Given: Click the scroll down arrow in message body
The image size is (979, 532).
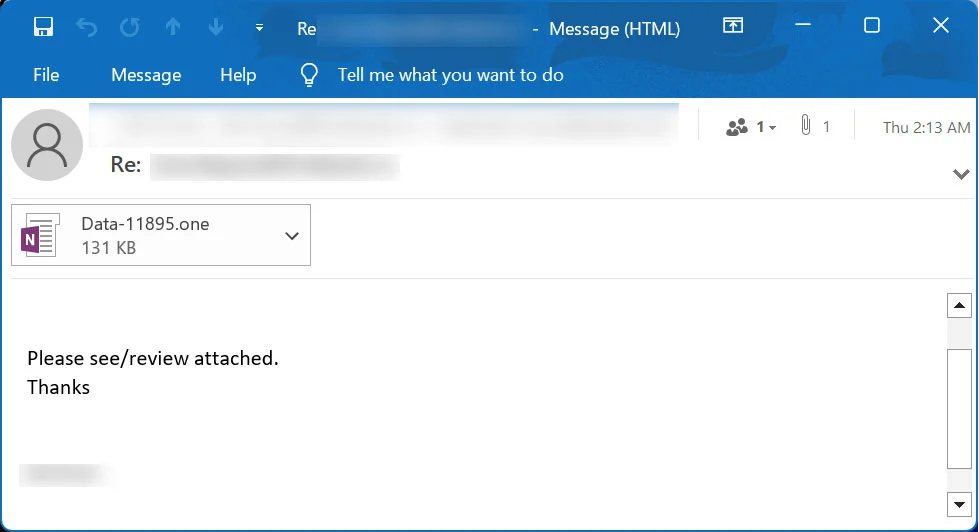Looking at the screenshot, I should pyautogui.click(x=959, y=502).
